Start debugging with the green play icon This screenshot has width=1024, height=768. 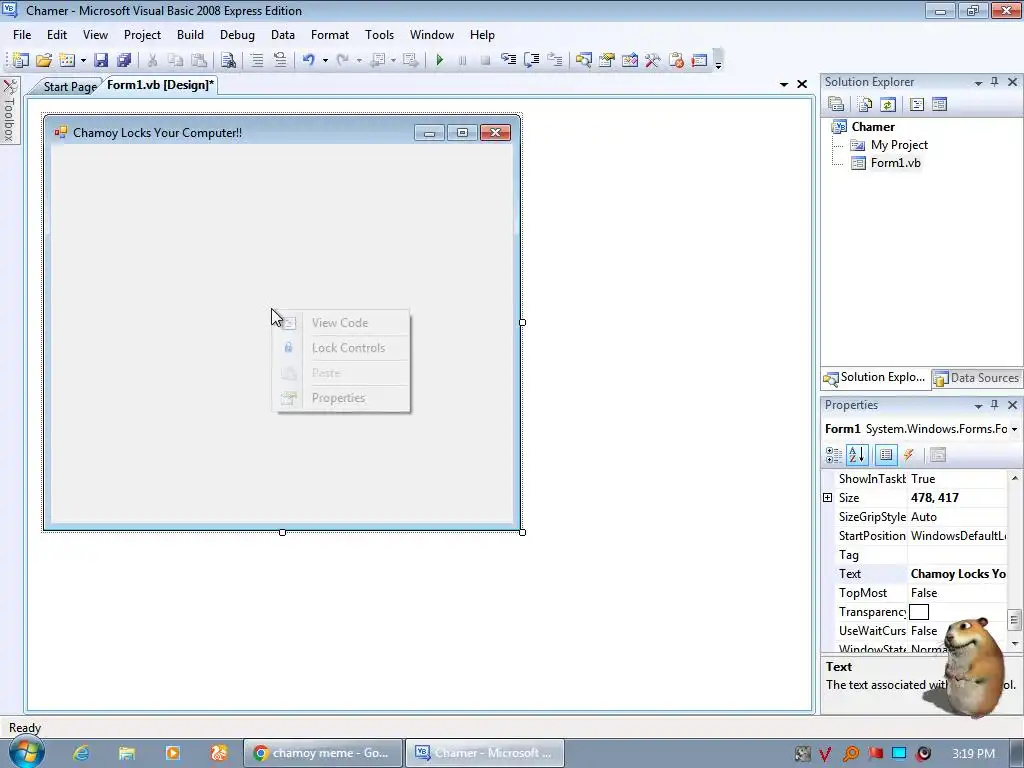440,60
